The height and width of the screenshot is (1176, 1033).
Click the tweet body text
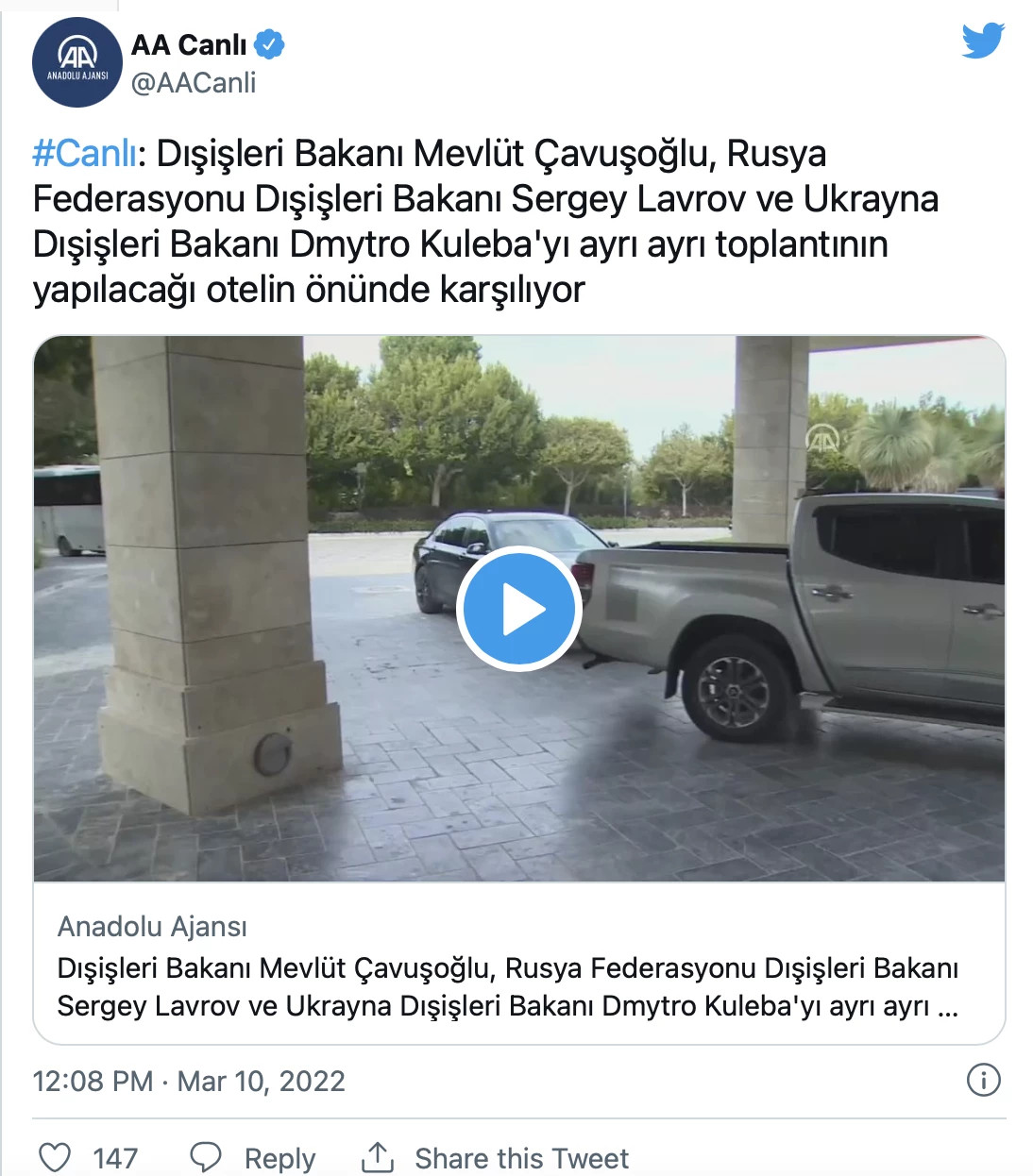pyautogui.click(x=485, y=221)
